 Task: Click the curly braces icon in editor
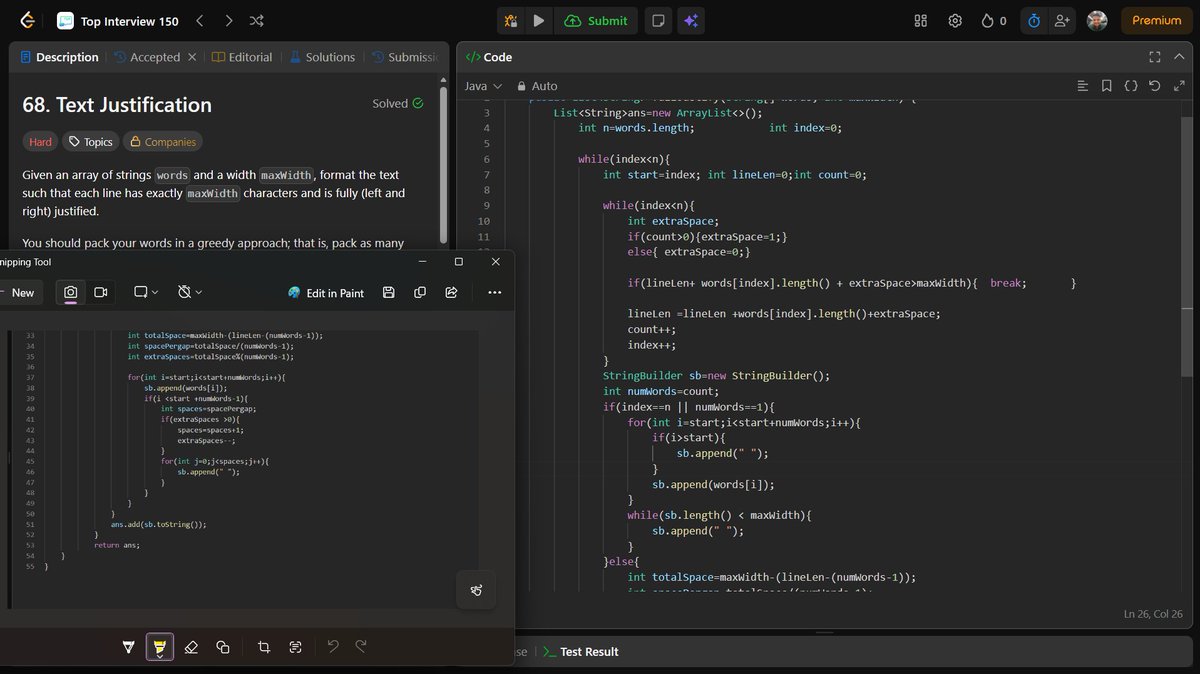1131,86
